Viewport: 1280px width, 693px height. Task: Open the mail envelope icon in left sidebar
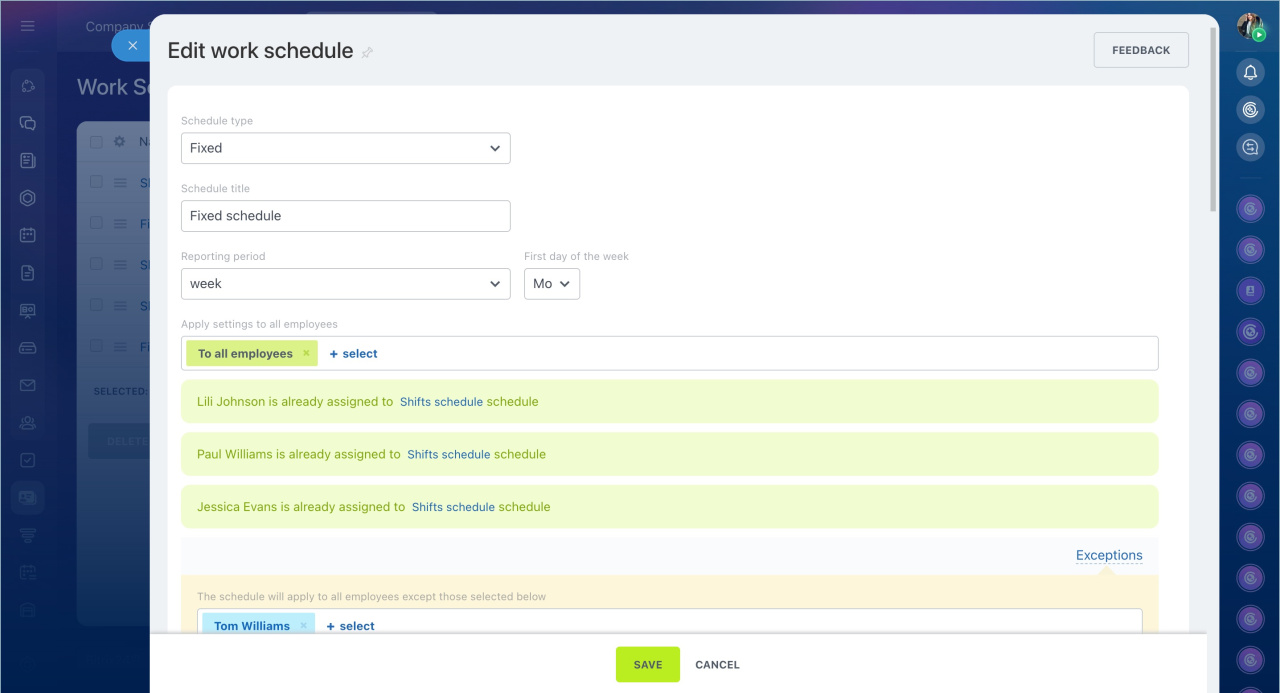coord(28,385)
